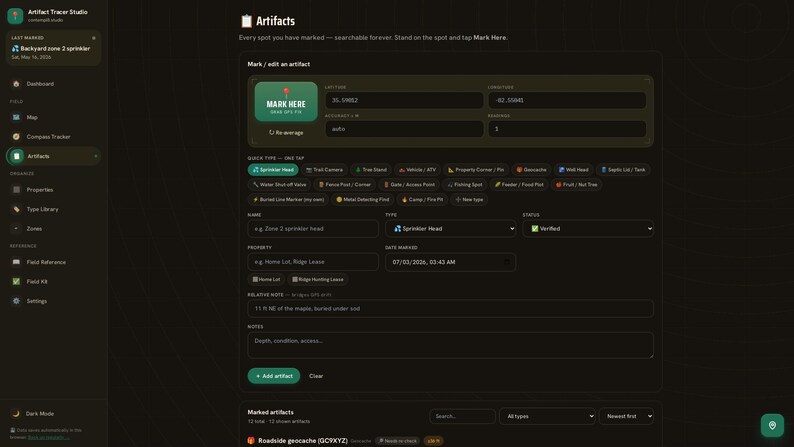This screenshot has height=447, width=794.
Task: Click the Mark Here GPS button
Action: tap(286, 102)
